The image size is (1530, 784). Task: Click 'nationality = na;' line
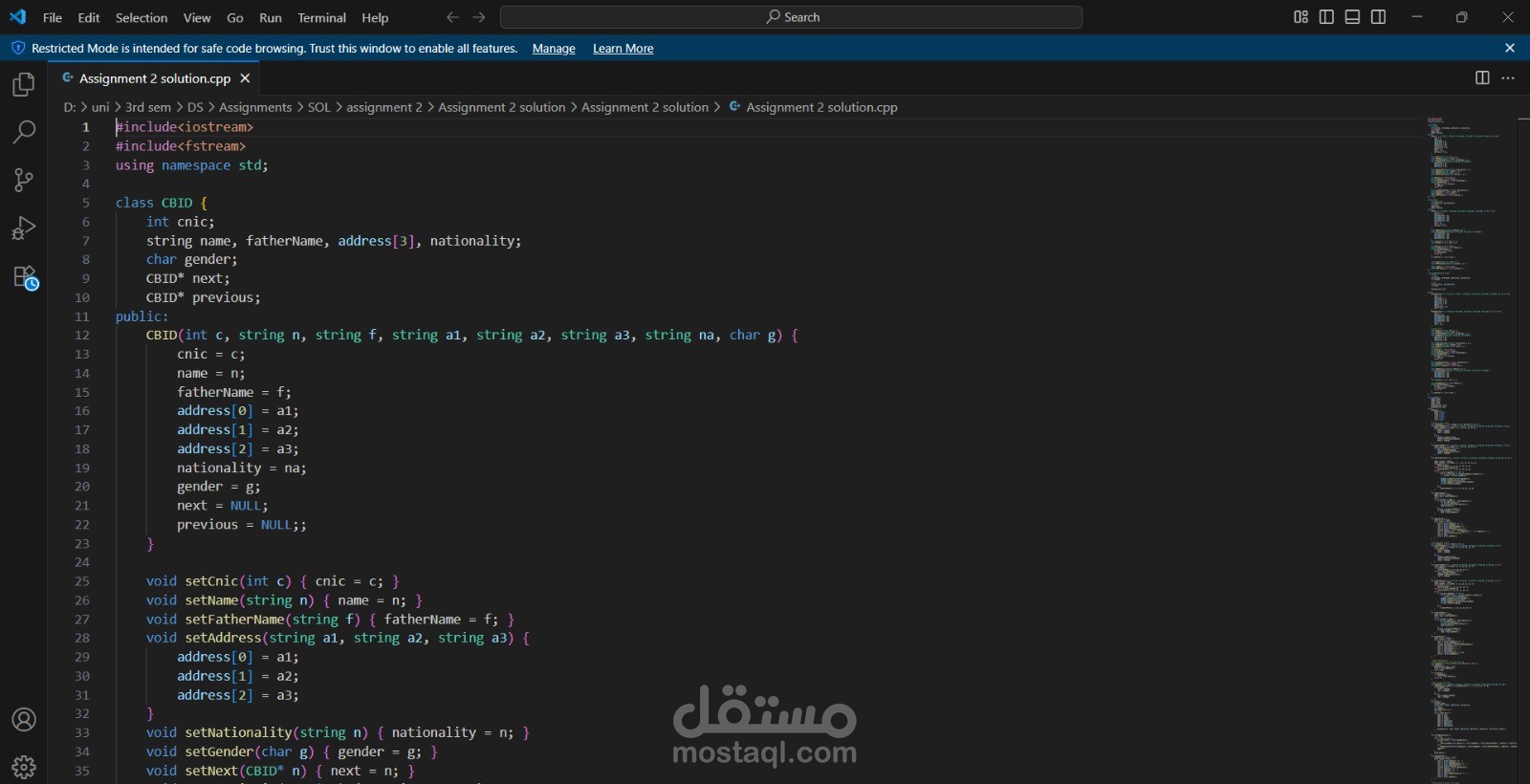coord(242,468)
